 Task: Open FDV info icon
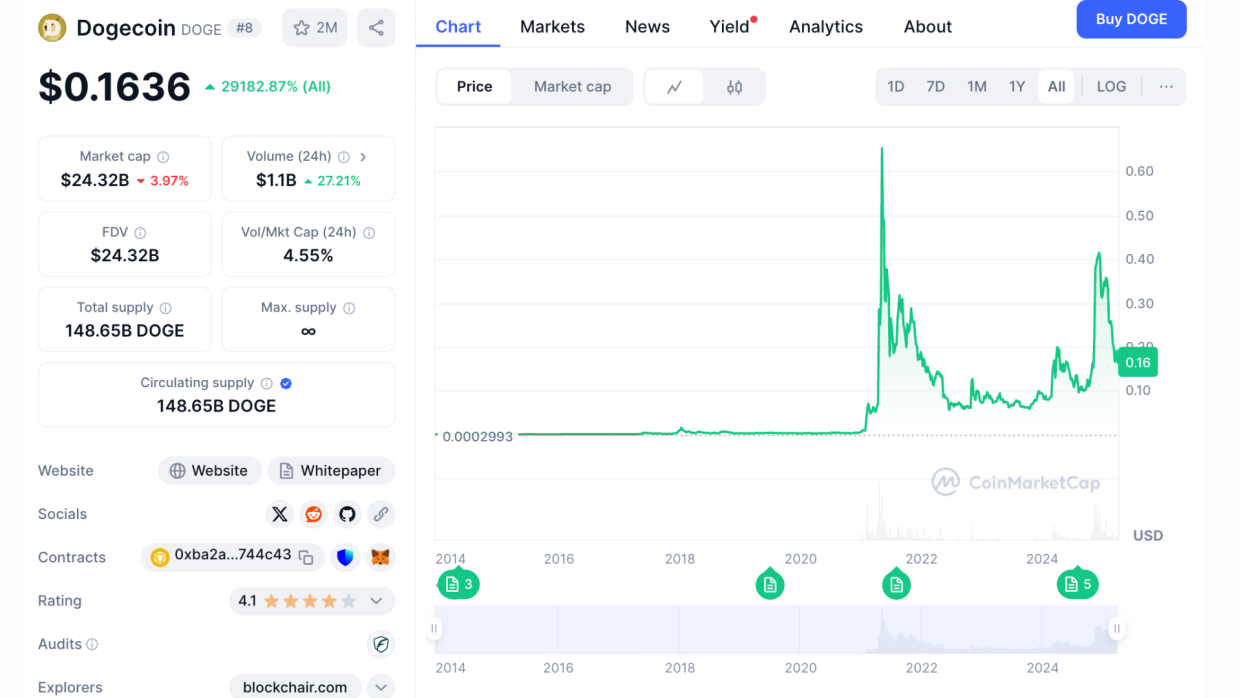point(141,233)
